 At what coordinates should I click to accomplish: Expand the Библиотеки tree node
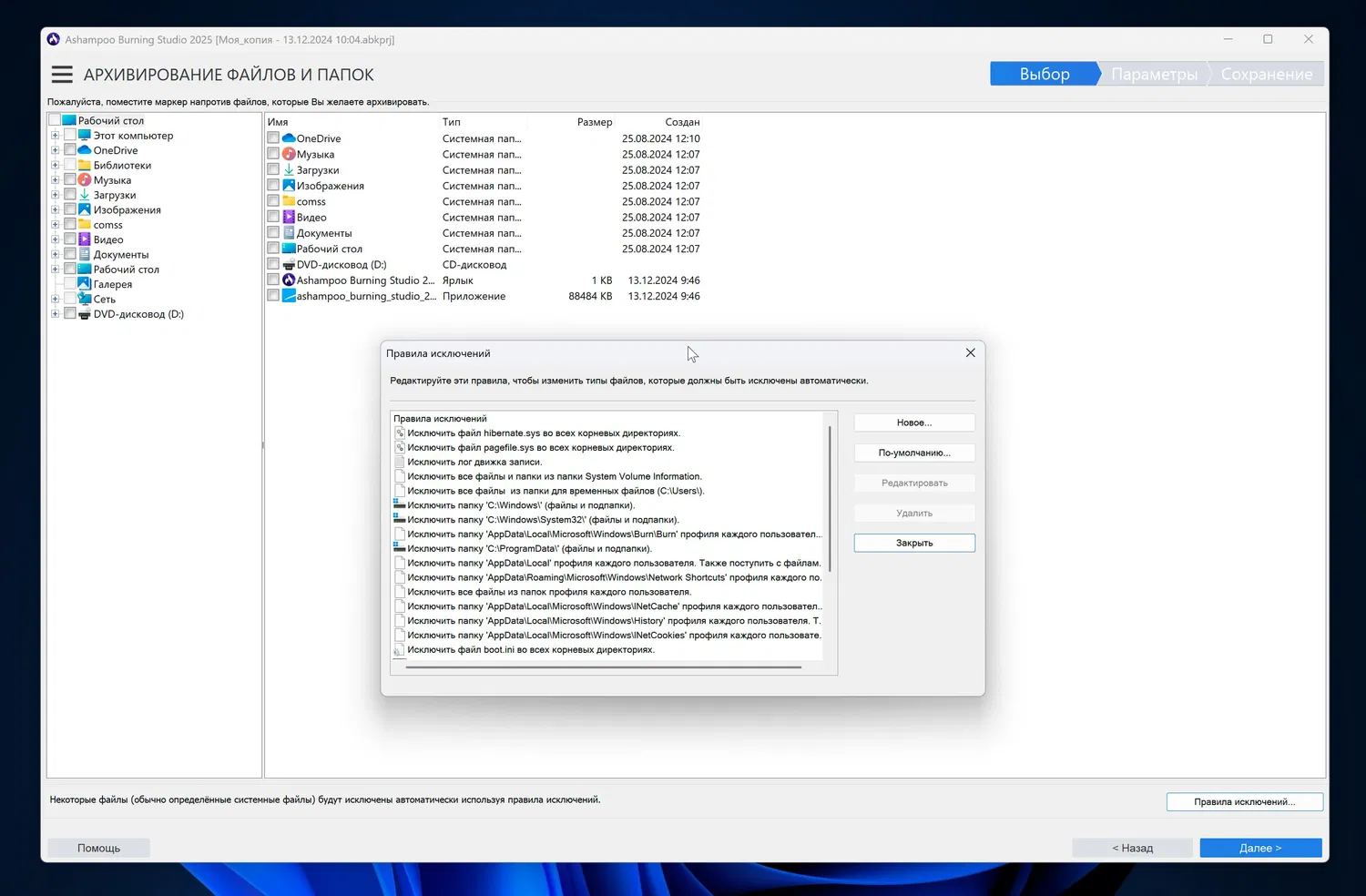(56, 166)
